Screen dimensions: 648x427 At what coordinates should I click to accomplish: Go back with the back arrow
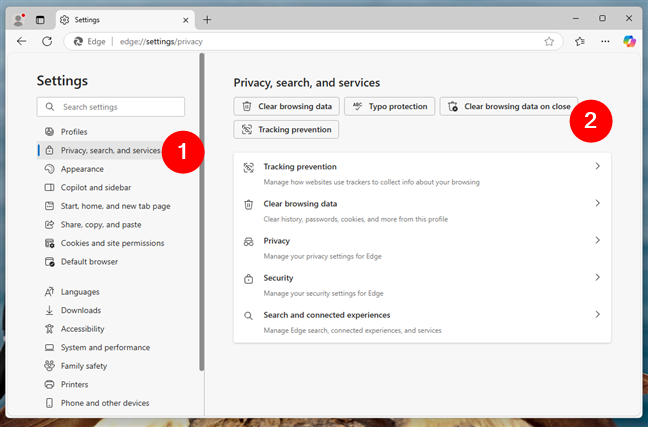21,41
